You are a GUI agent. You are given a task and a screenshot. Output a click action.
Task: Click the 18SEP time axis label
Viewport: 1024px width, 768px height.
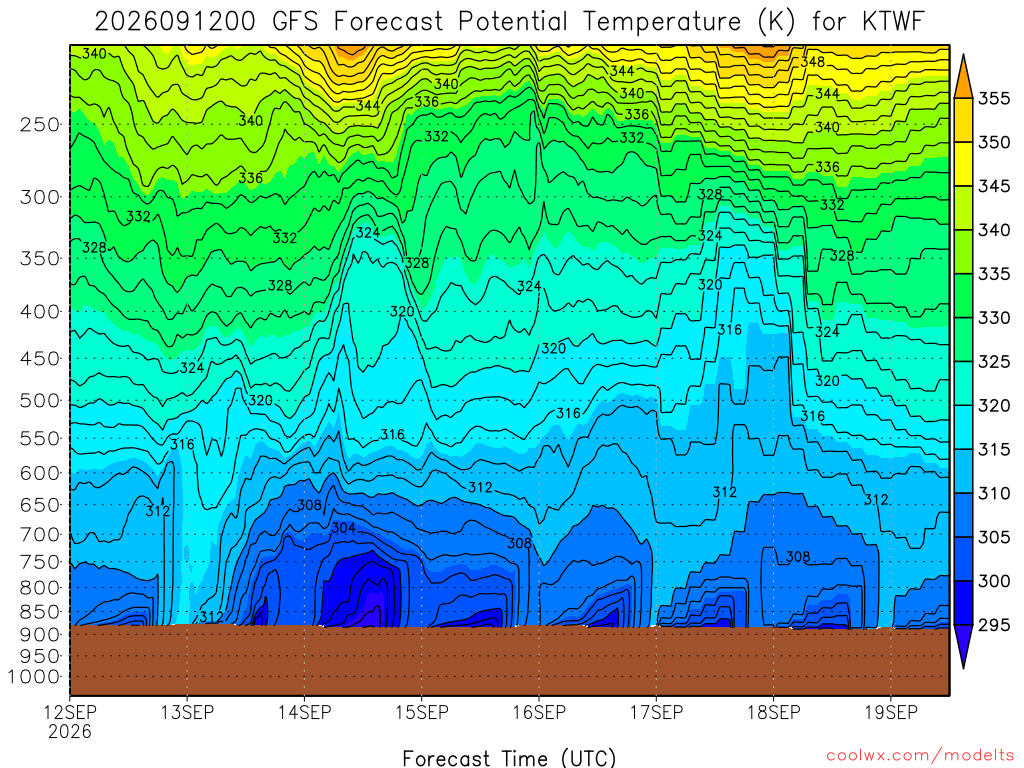[x=774, y=712]
